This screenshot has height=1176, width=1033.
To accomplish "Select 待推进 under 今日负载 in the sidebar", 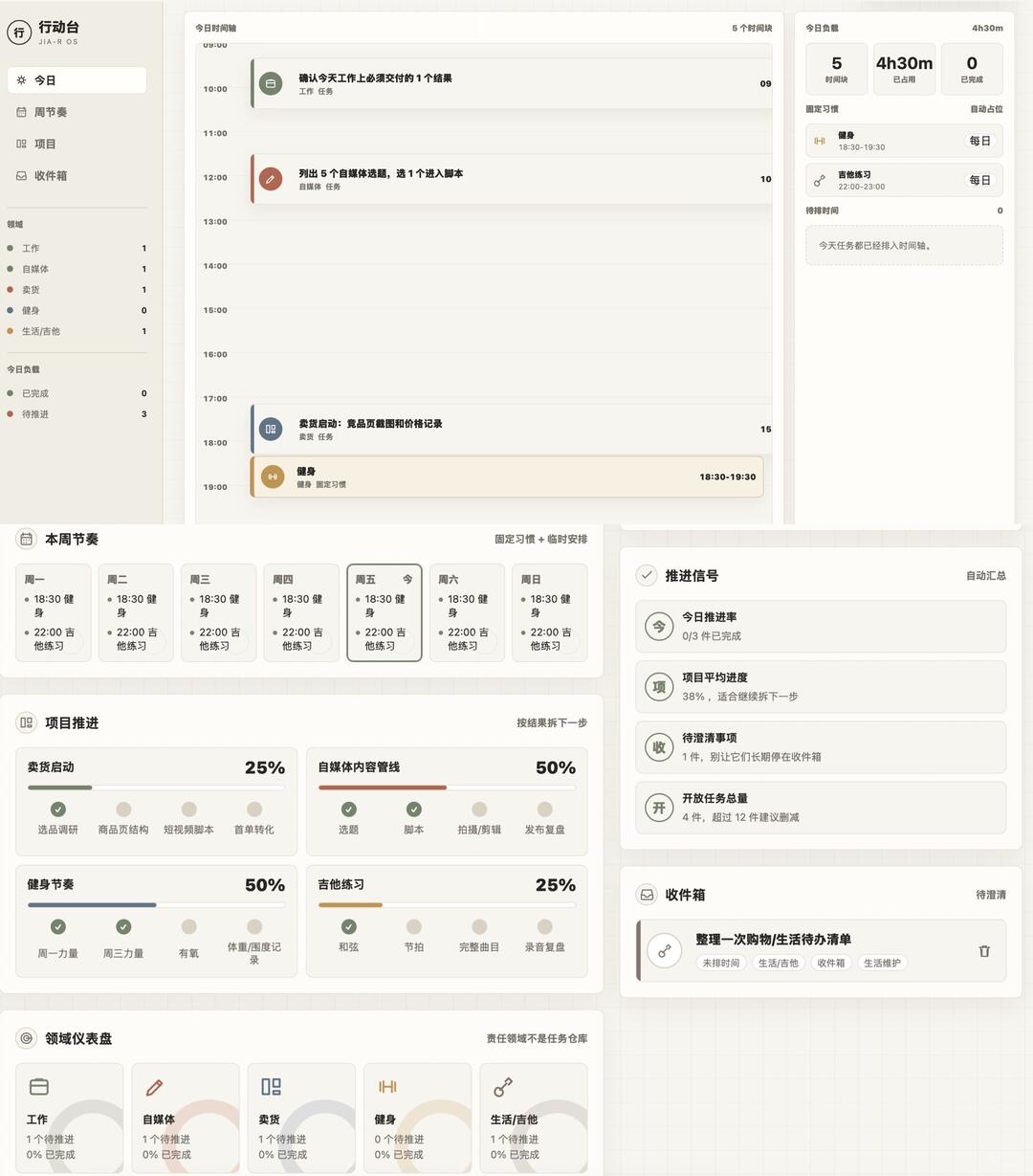I will pos(77,414).
